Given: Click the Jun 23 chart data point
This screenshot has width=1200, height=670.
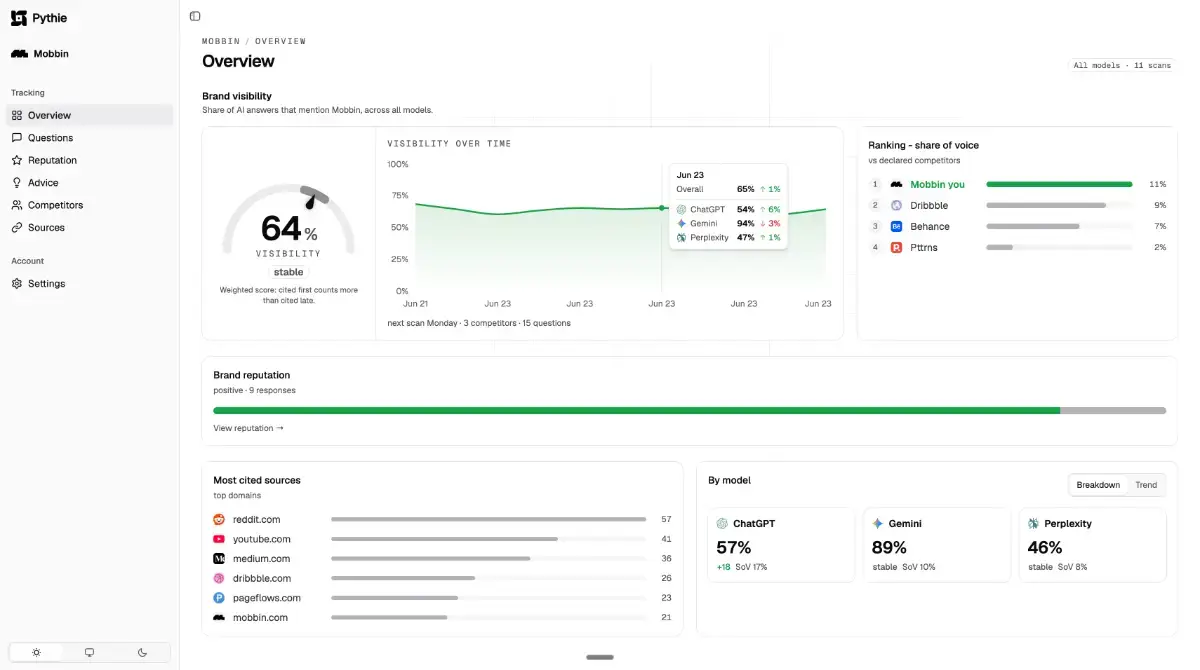Looking at the screenshot, I should click(x=661, y=208).
